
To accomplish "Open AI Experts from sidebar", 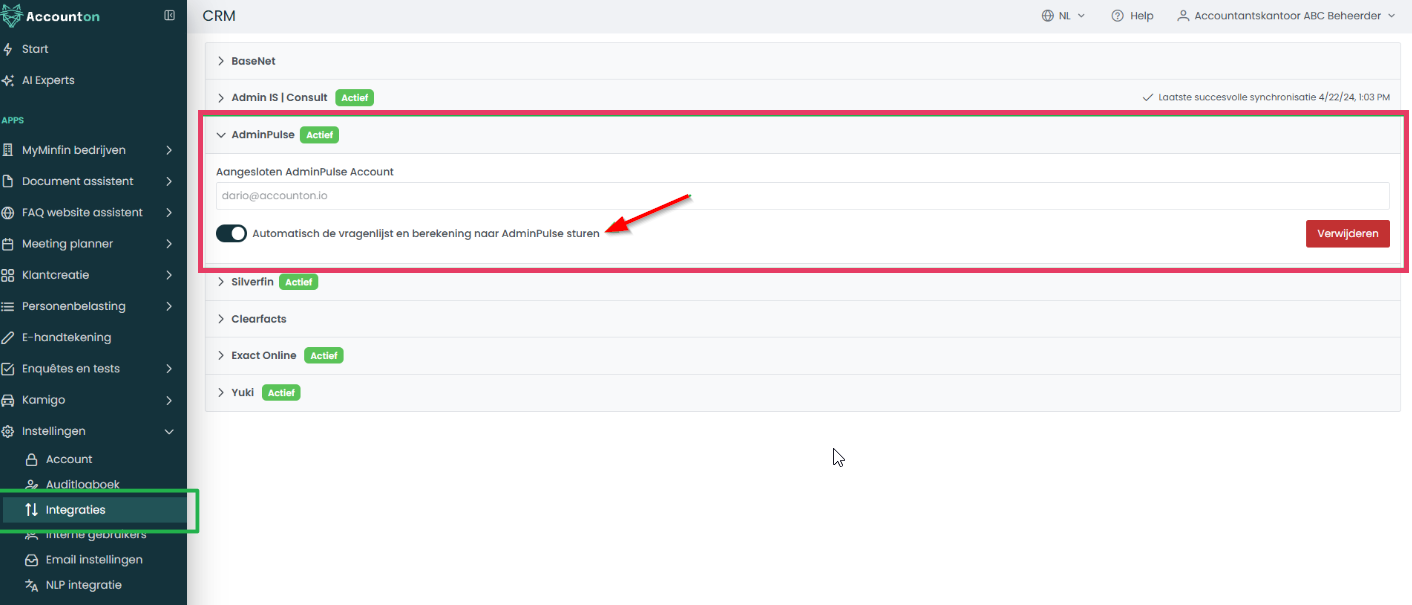I will tap(47, 80).
